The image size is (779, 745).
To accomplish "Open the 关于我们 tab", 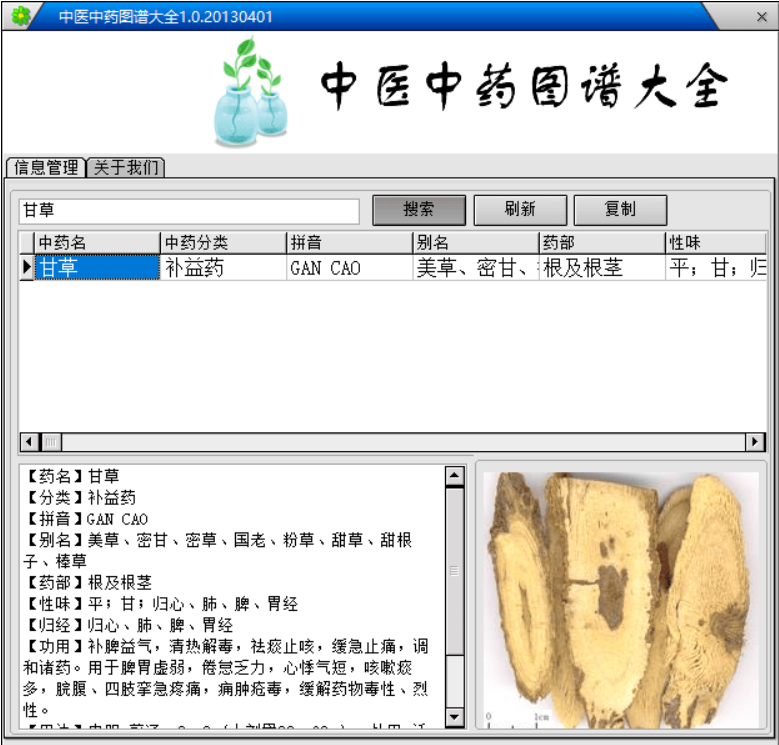I will click(x=126, y=167).
